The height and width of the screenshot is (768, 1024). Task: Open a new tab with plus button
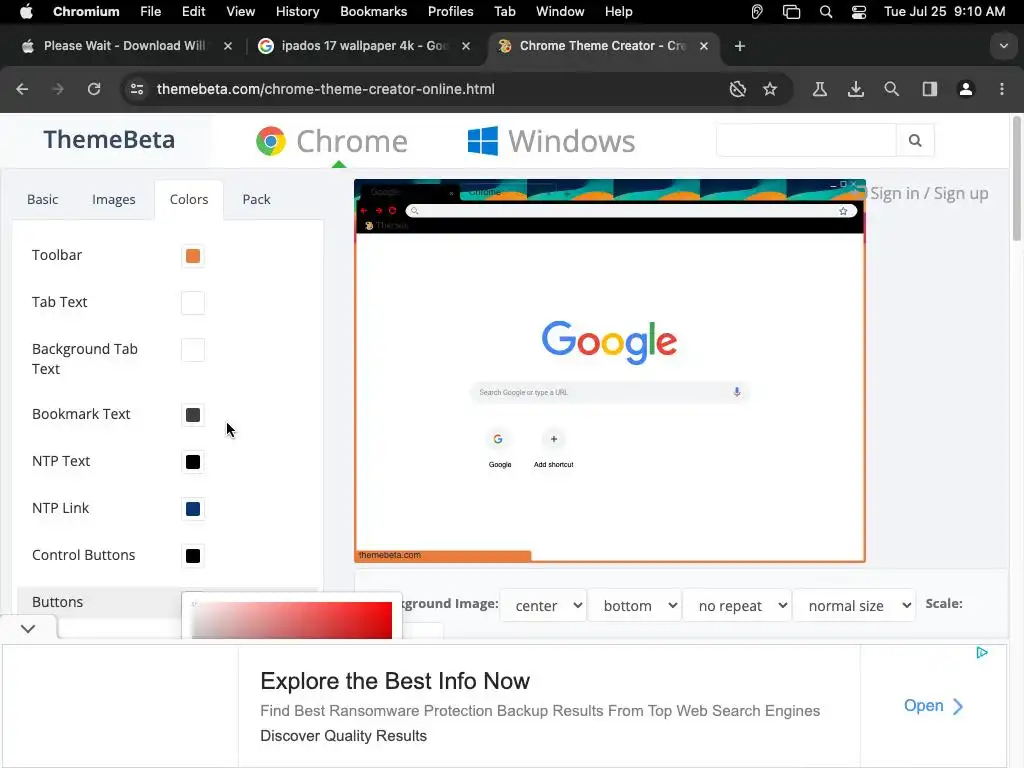[x=739, y=46]
